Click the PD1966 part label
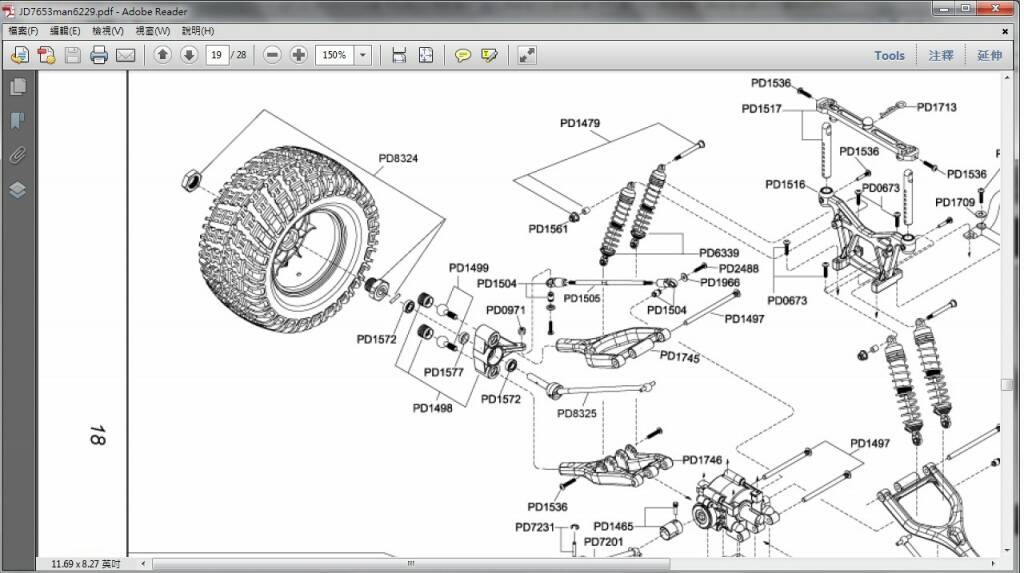This screenshot has height=573, width=1024. click(x=720, y=282)
